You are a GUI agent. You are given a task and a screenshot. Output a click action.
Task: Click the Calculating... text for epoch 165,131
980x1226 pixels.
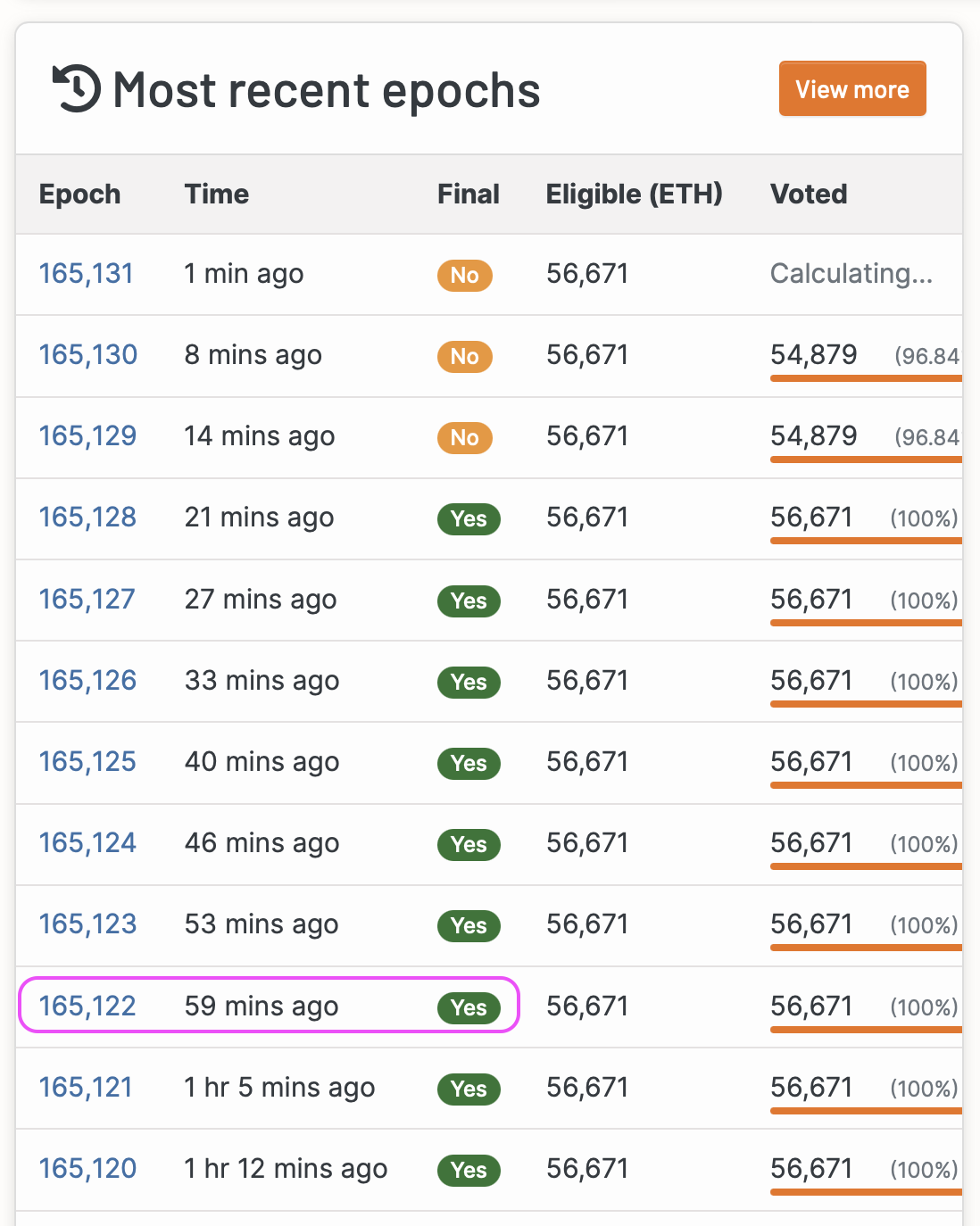coord(851,274)
